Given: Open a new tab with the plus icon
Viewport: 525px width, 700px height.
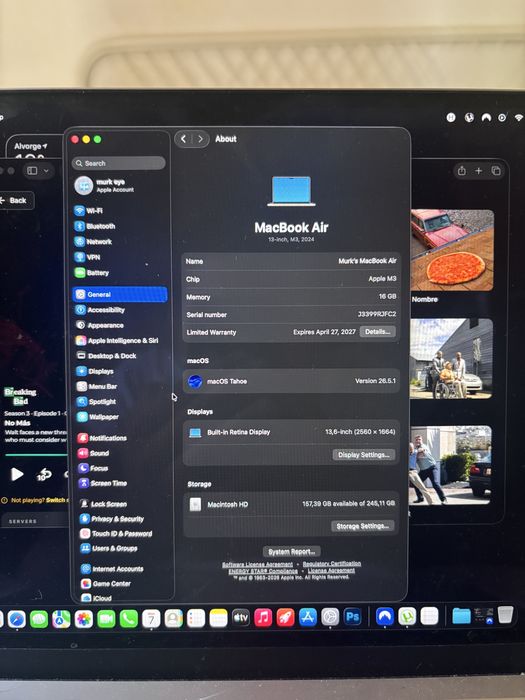Looking at the screenshot, I should [x=479, y=171].
